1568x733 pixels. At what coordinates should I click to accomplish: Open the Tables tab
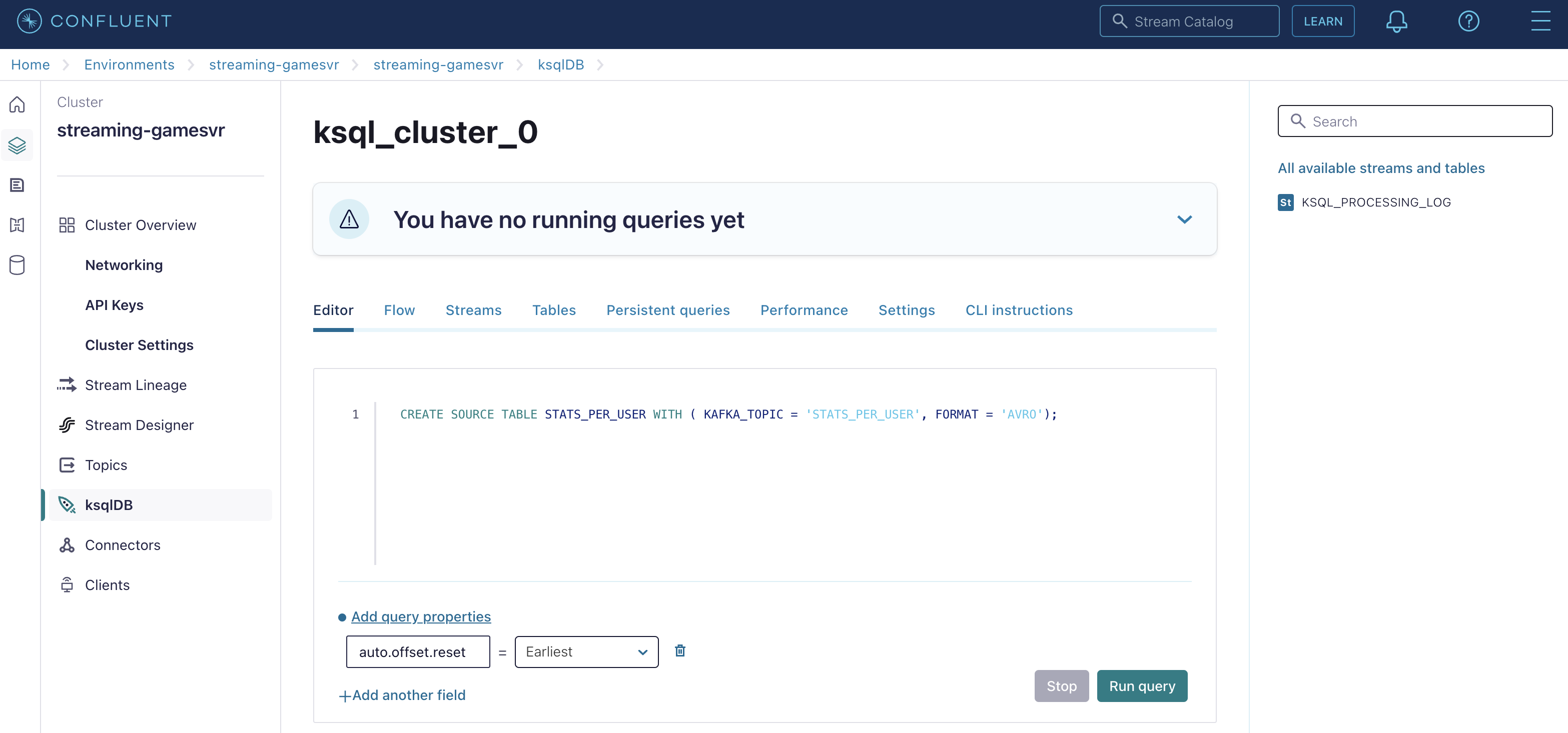pos(554,310)
